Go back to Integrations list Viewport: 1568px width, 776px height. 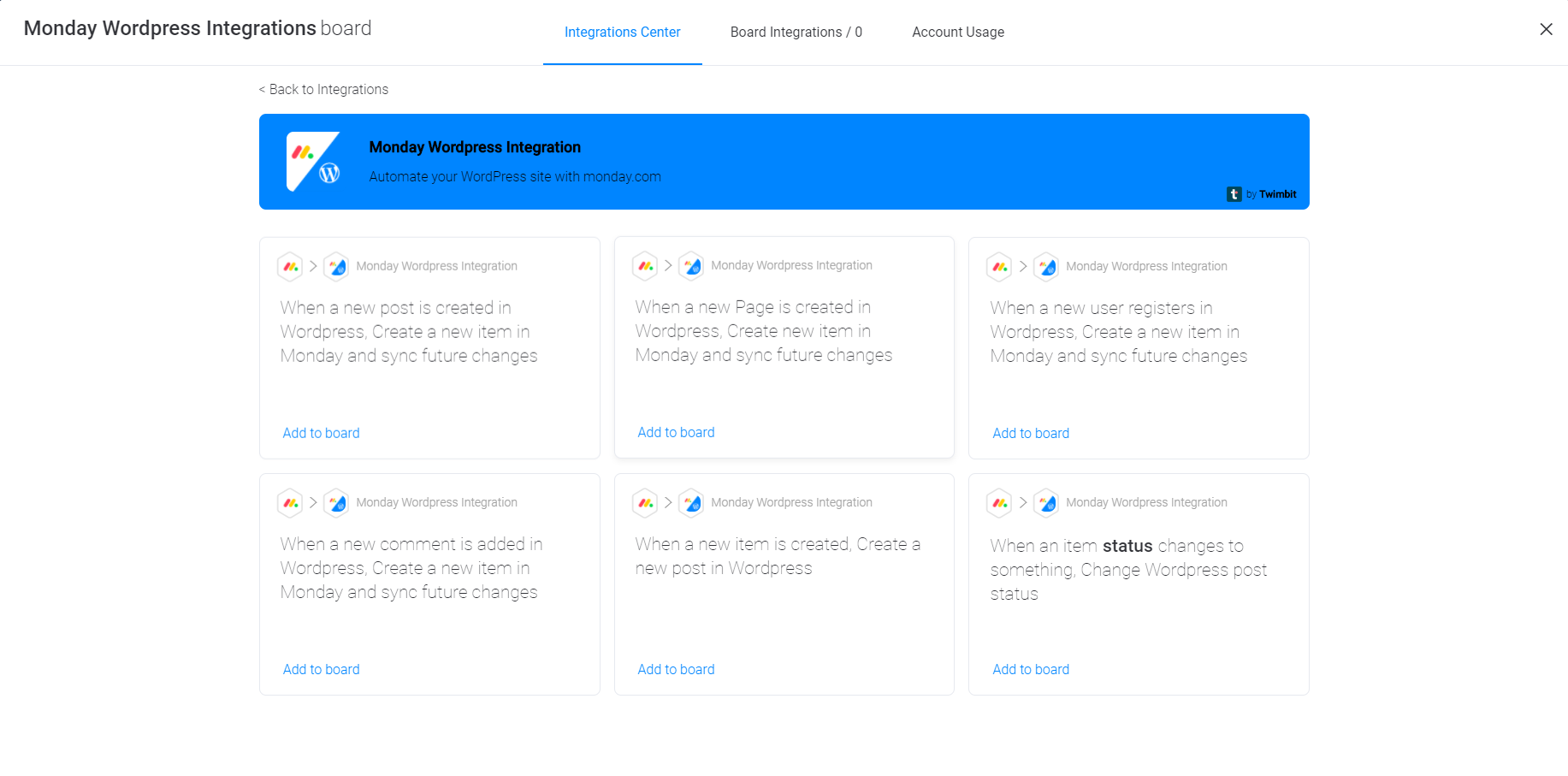pos(323,89)
